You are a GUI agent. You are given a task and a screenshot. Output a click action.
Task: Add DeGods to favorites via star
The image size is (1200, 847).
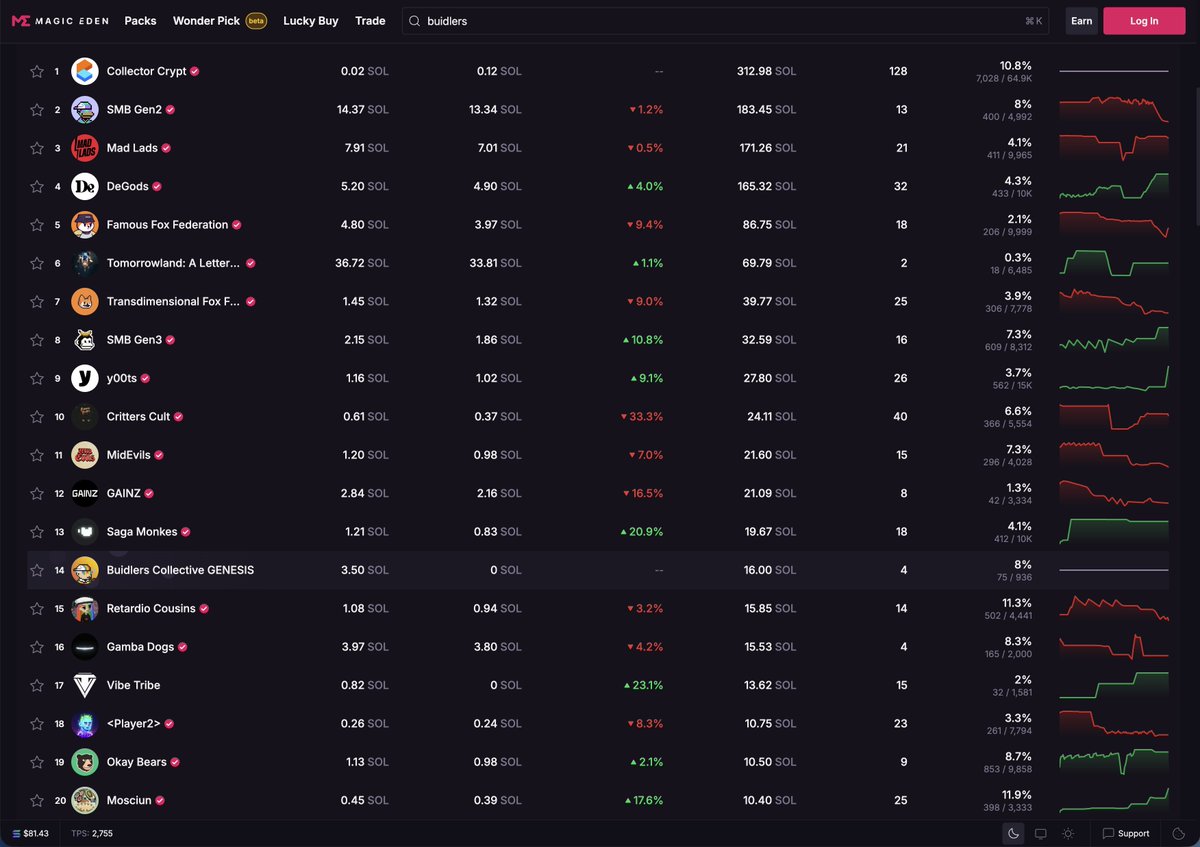[37, 186]
